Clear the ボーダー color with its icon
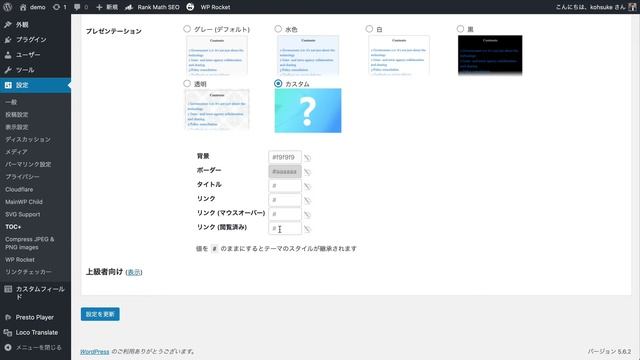This screenshot has height=360, width=640. 307,172
